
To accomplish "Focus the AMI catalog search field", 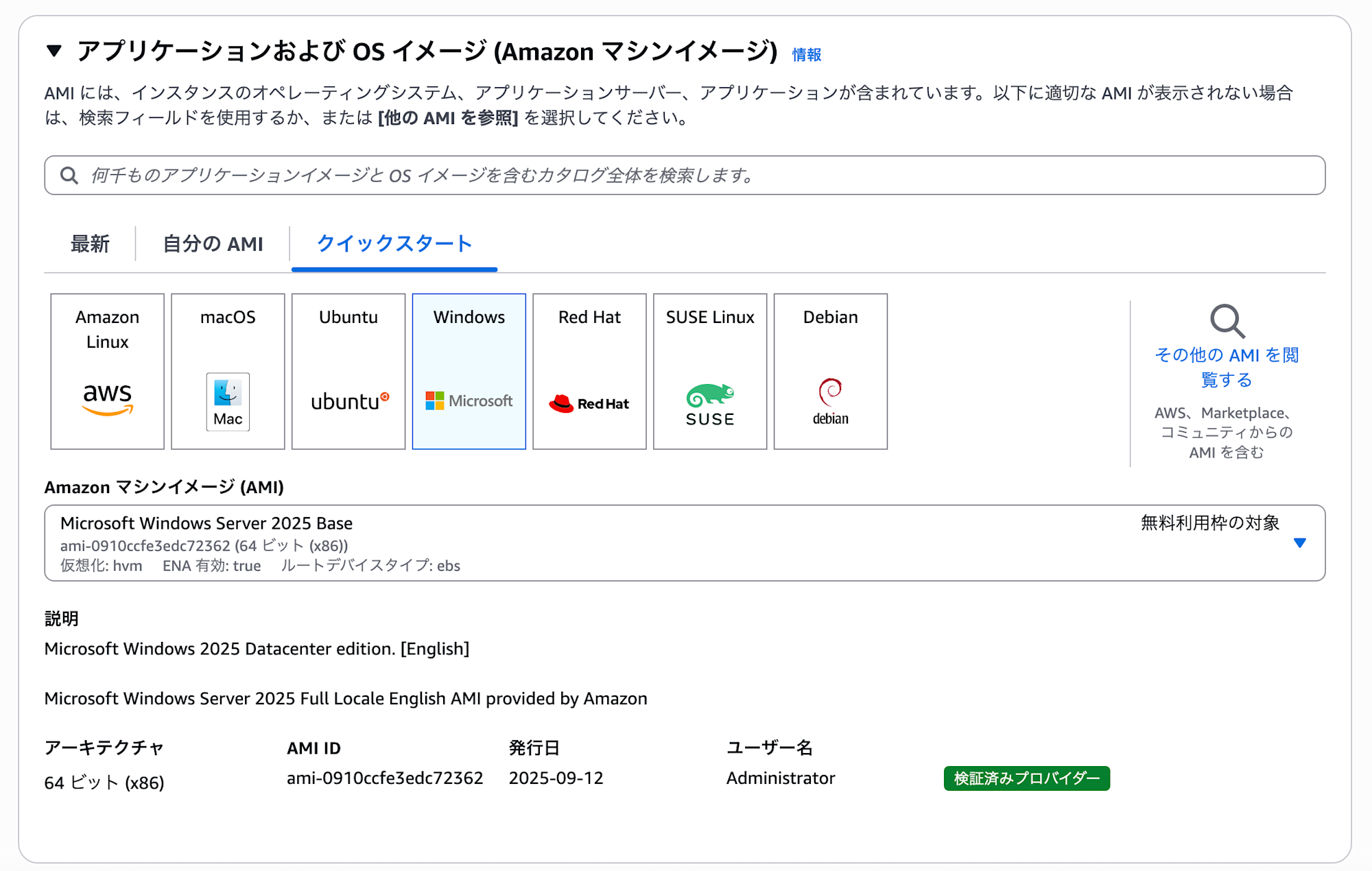I will [x=686, y=176].
